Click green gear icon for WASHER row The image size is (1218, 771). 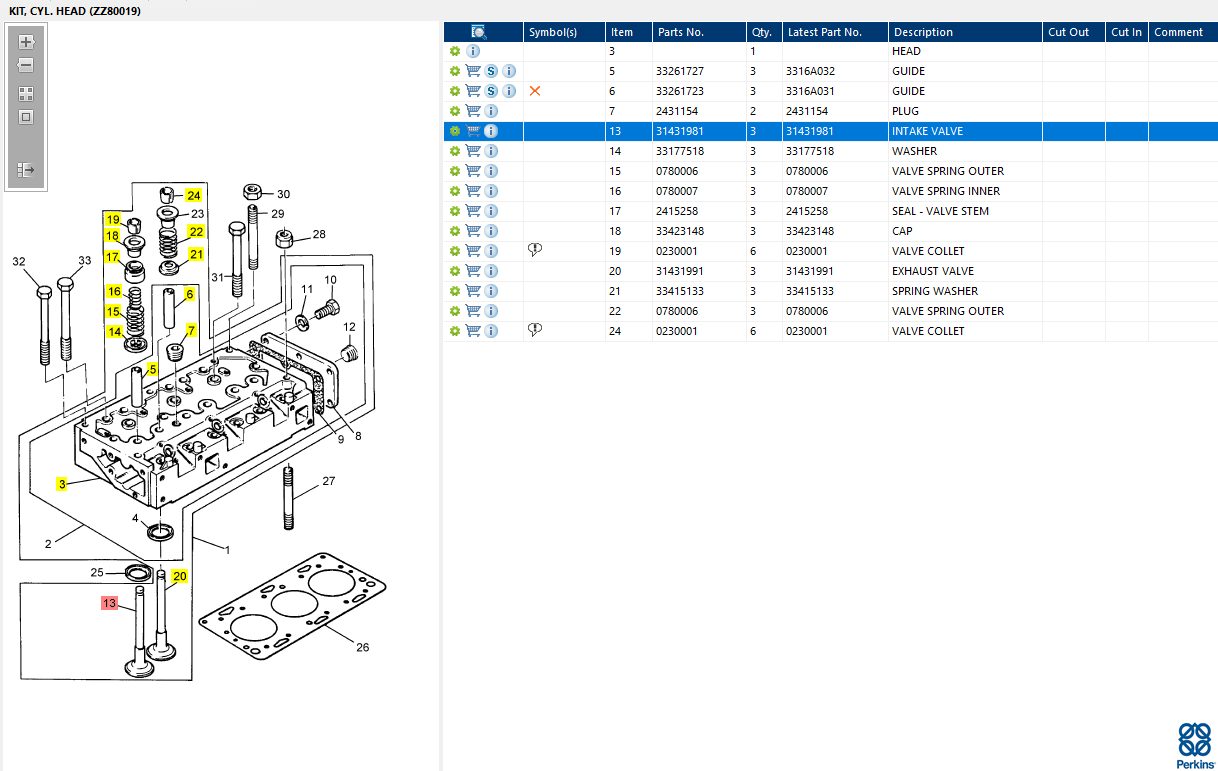(455, 151)
